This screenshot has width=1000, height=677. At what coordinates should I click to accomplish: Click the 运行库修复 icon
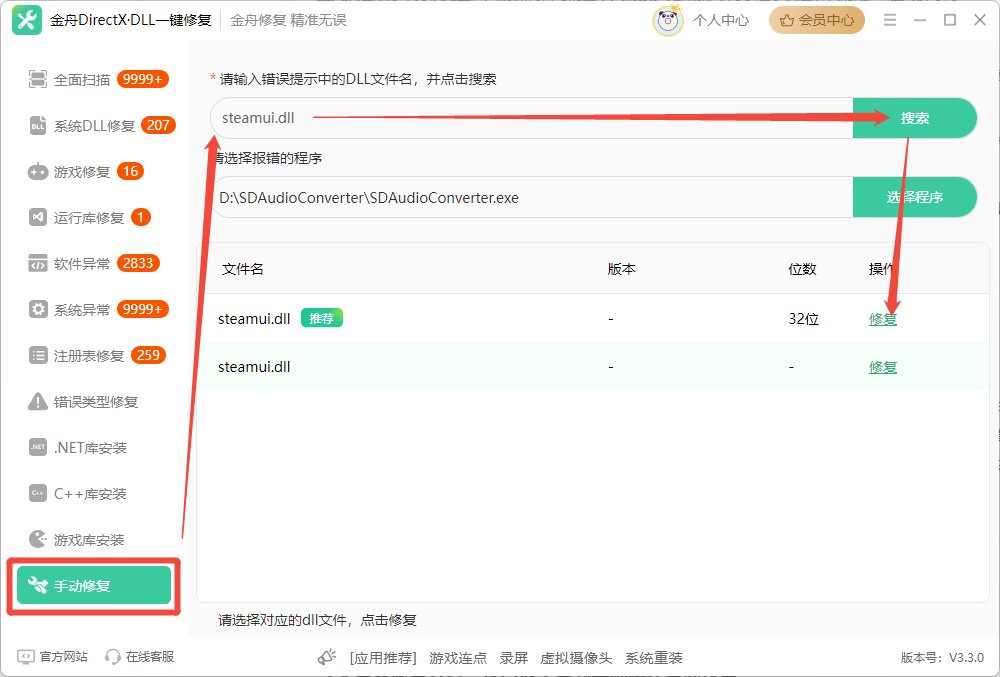(x=38, y=217)
